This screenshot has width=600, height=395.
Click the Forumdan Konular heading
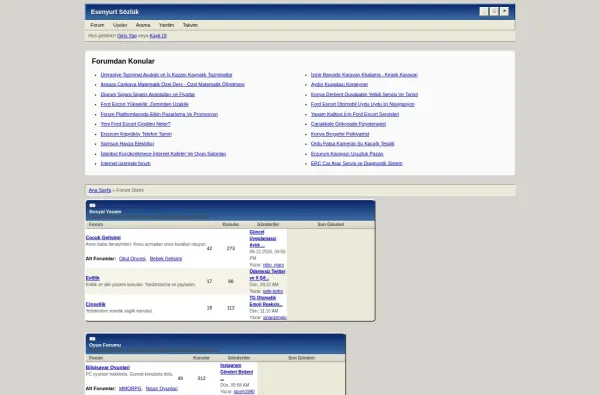[123, 61]
